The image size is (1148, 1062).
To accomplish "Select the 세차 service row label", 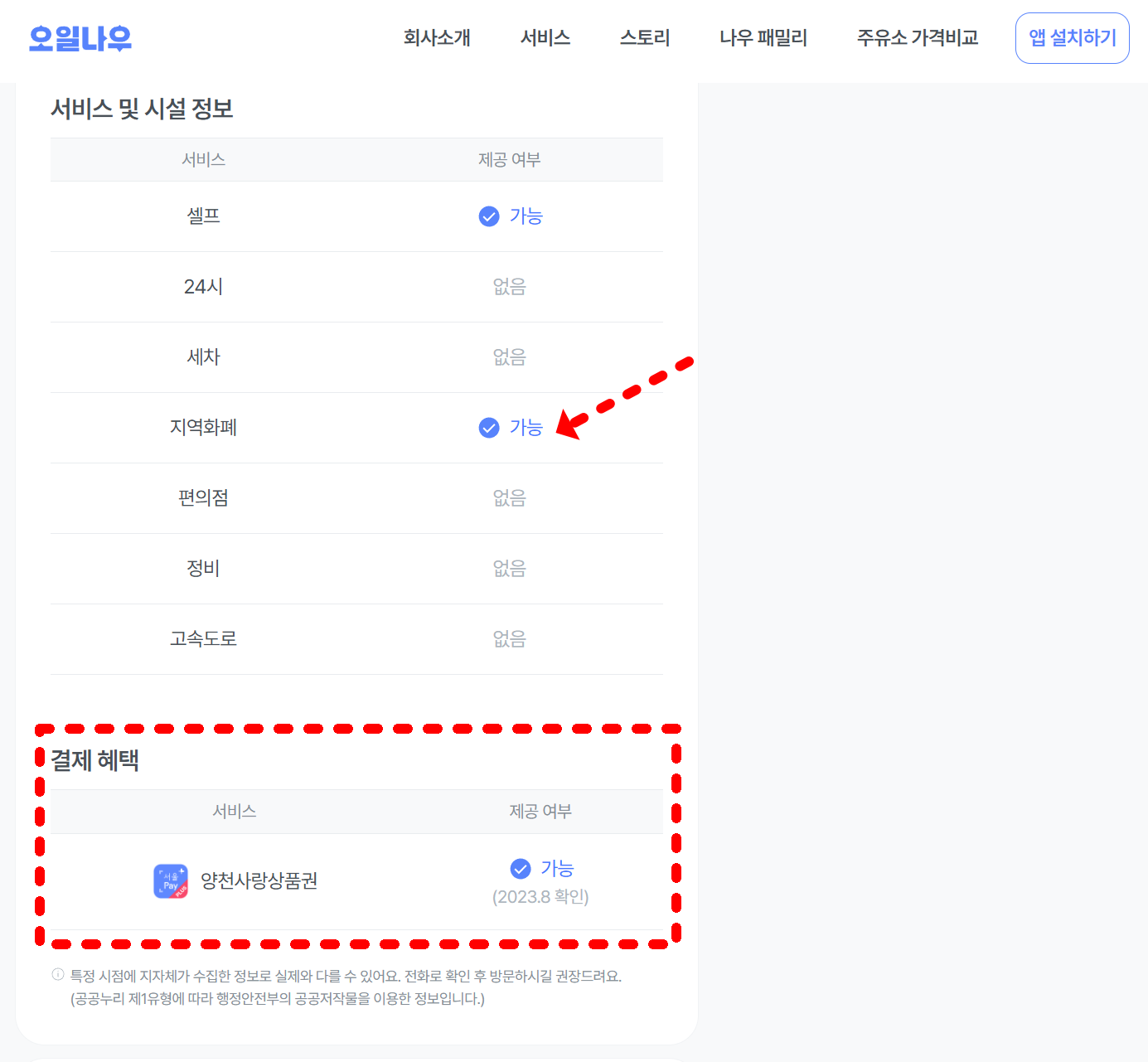I will pos(203,357).
